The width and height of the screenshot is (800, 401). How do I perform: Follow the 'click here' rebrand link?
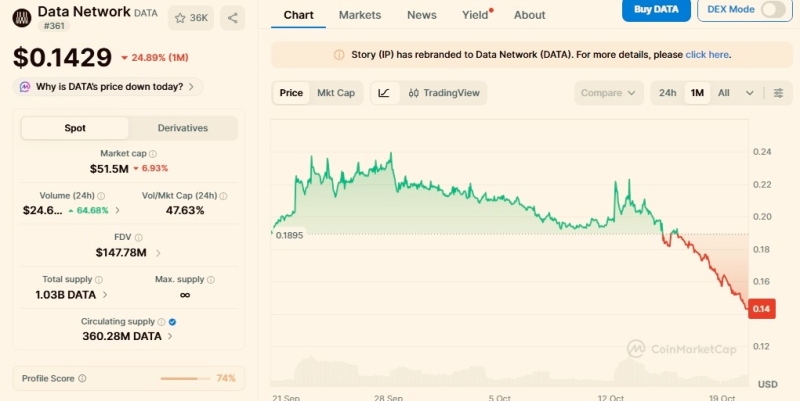click(x=707, y=55)
